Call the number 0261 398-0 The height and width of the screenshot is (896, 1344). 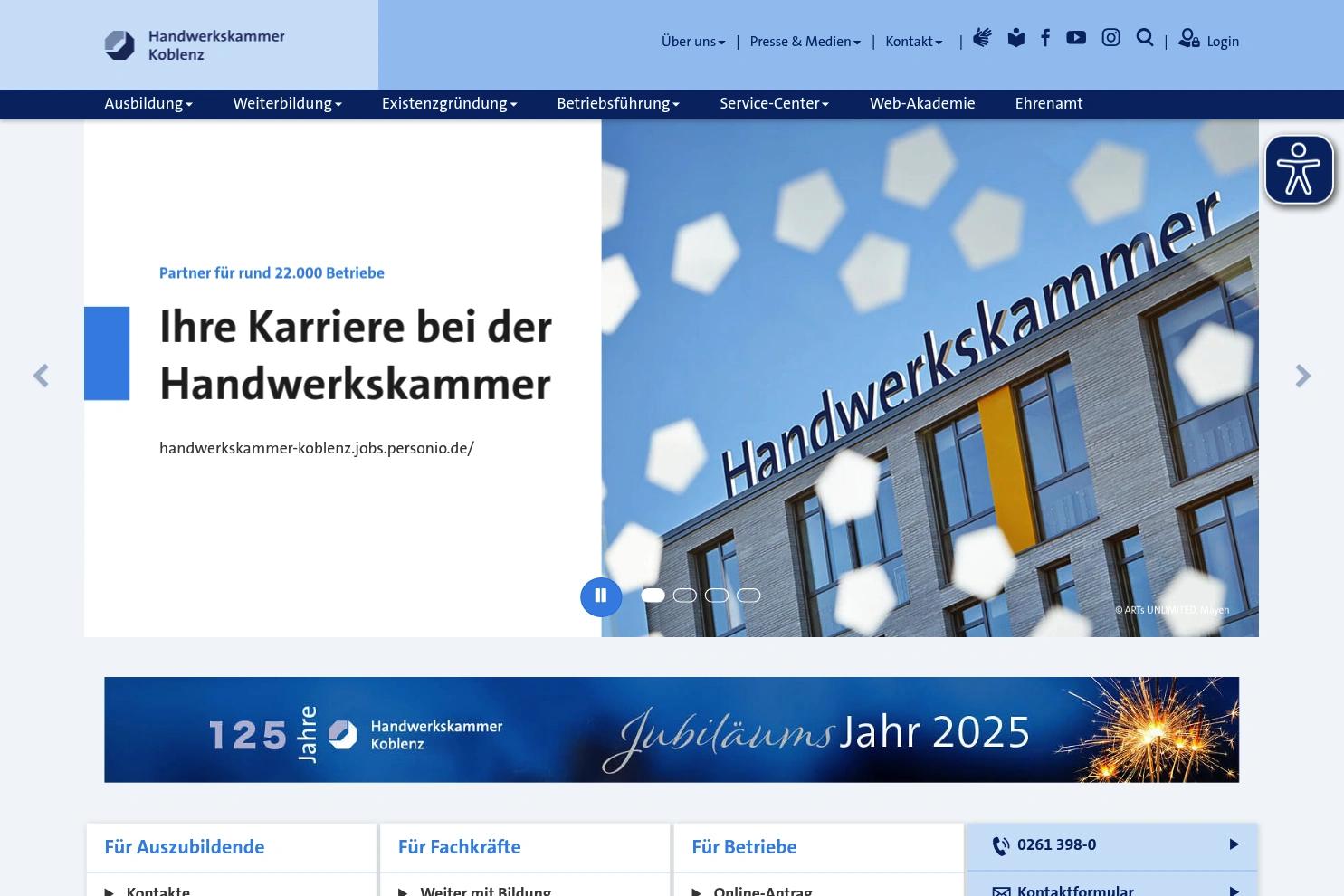coord(1056,845)
